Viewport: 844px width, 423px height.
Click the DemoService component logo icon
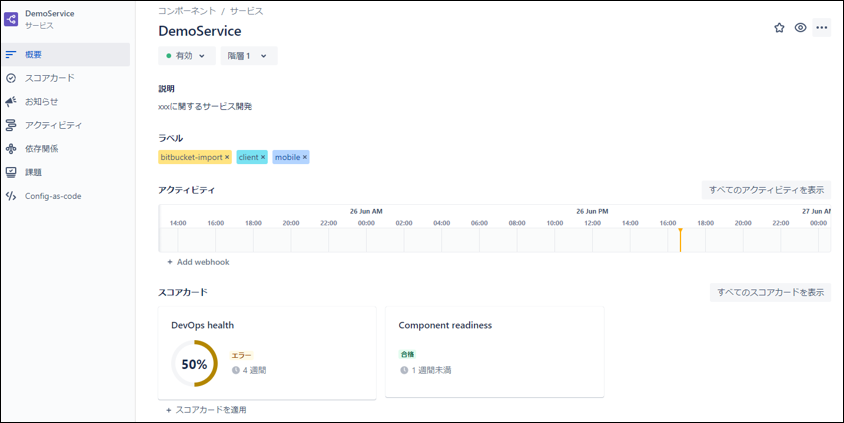(x=11, y=19)
